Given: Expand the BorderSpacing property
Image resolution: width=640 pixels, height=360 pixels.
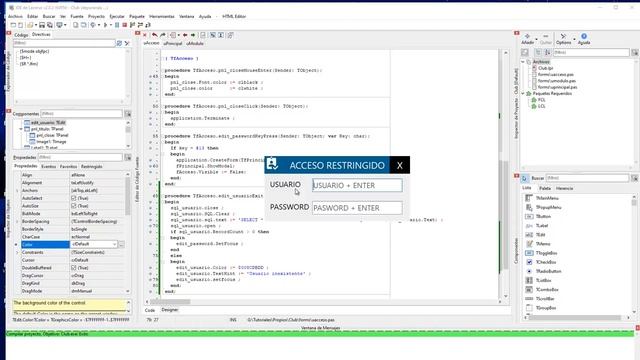Looking at the screenshot, I should coord(17,222).
